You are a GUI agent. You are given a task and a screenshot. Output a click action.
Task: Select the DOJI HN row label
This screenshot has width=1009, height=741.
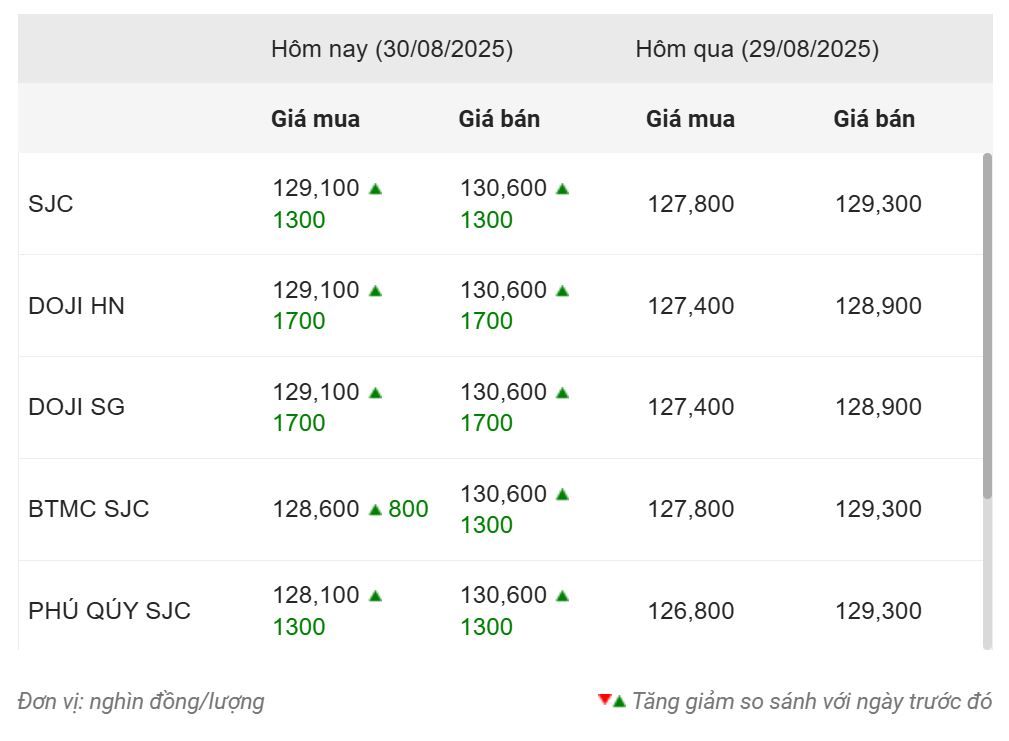click(x=77, y=306)
